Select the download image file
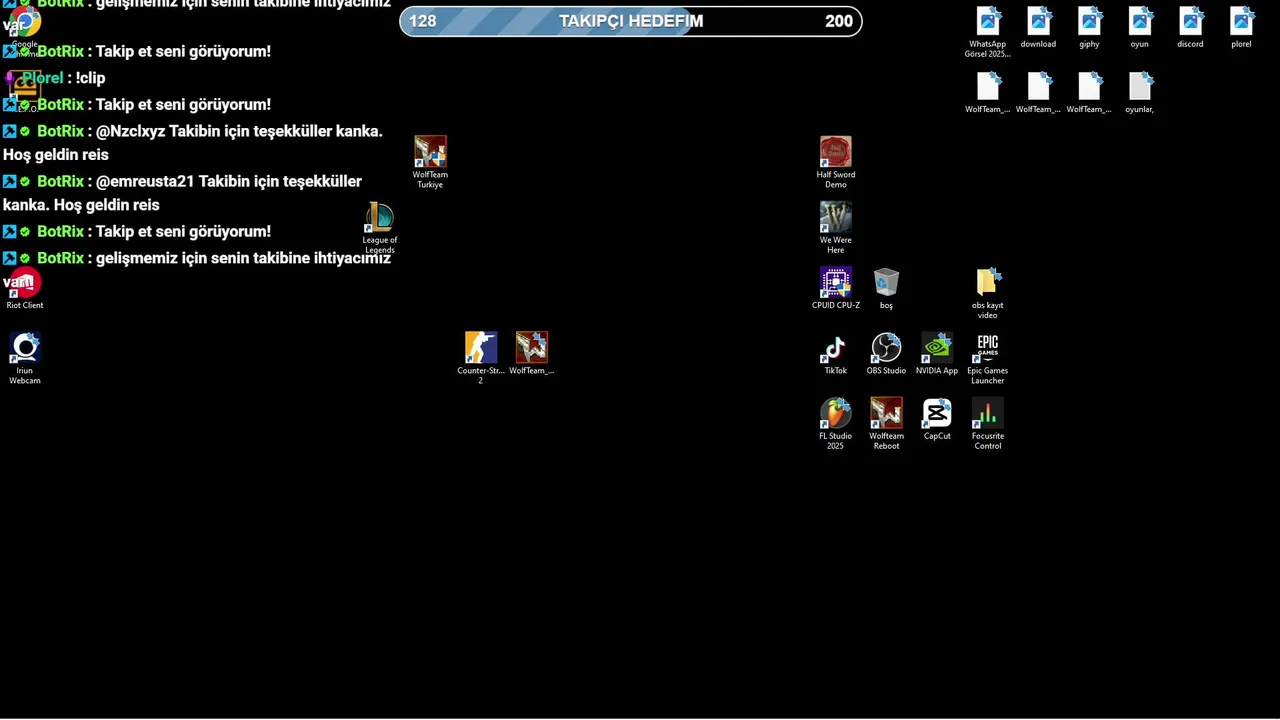 [x=1039, y=27]
